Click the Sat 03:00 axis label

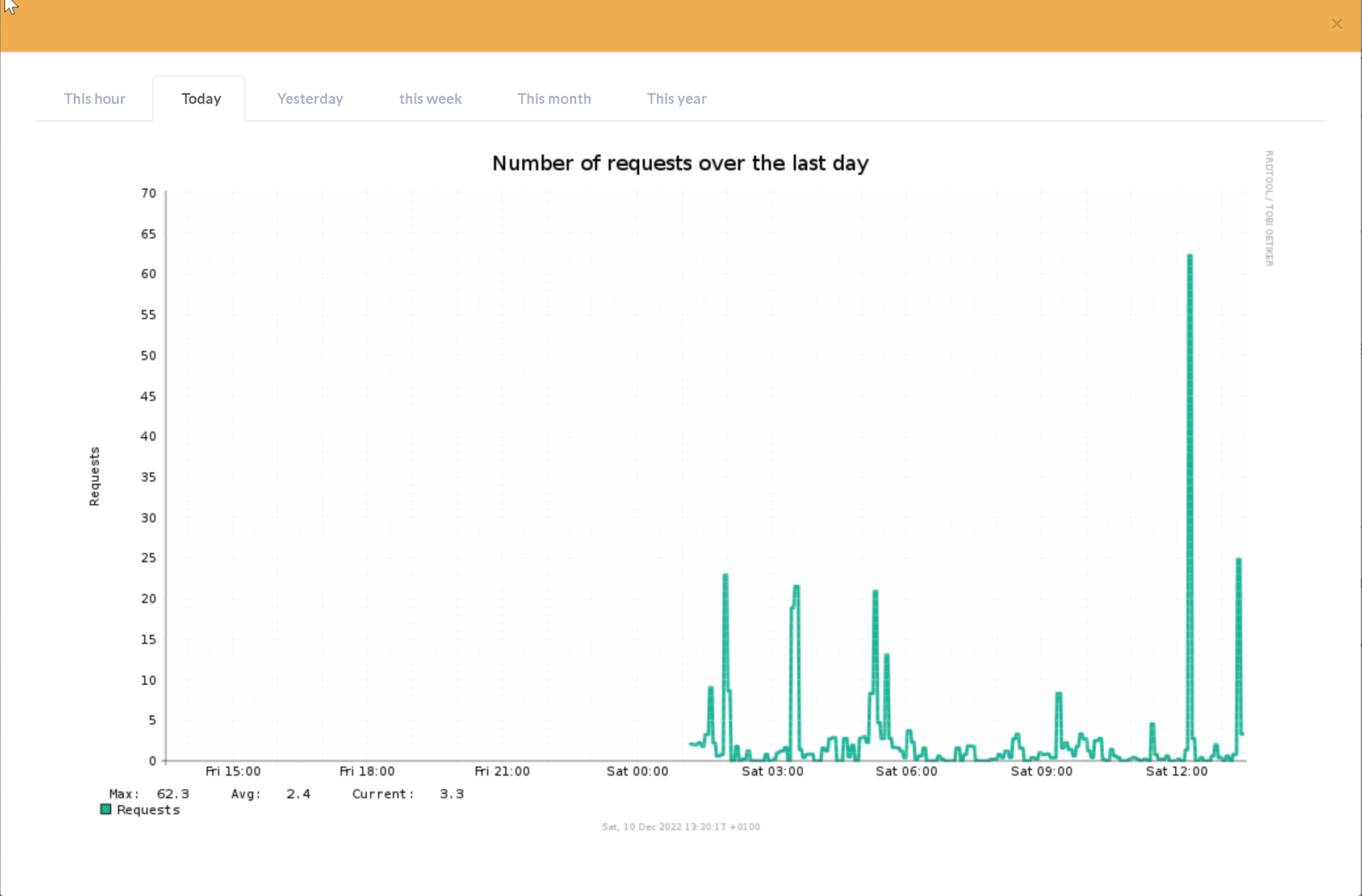(x=772, y=771)
